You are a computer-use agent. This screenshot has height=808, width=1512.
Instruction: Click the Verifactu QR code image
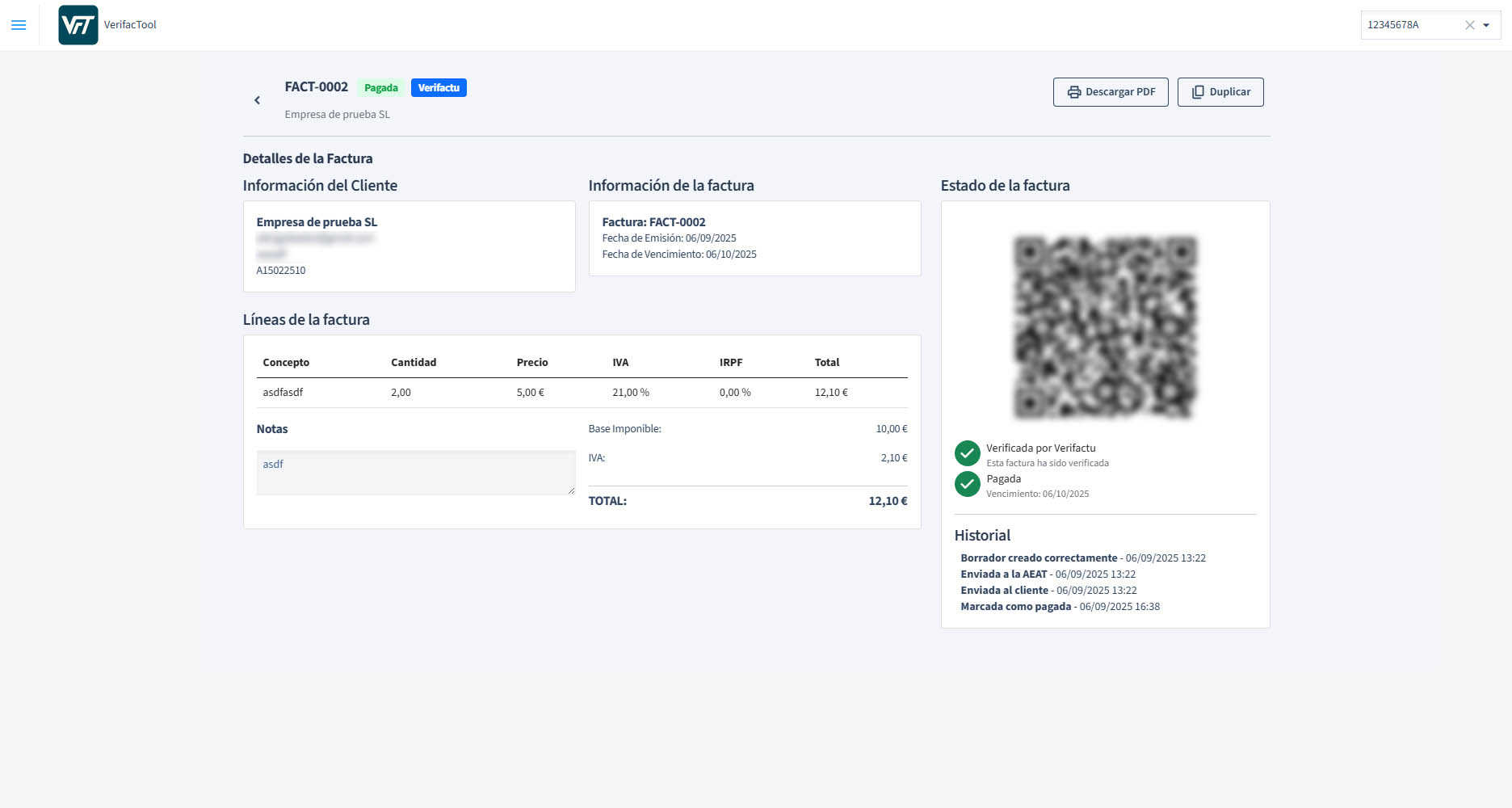(x=1105, y=327)
